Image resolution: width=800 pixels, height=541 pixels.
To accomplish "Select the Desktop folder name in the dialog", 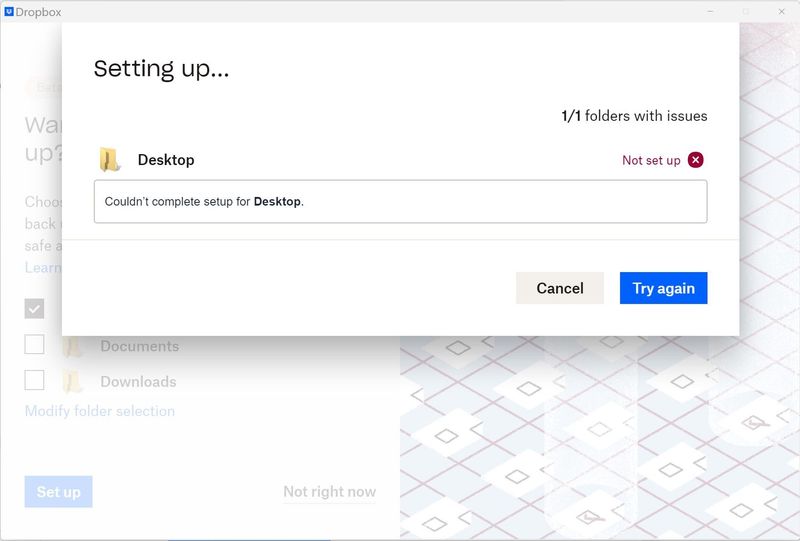I will coord(166,160).
